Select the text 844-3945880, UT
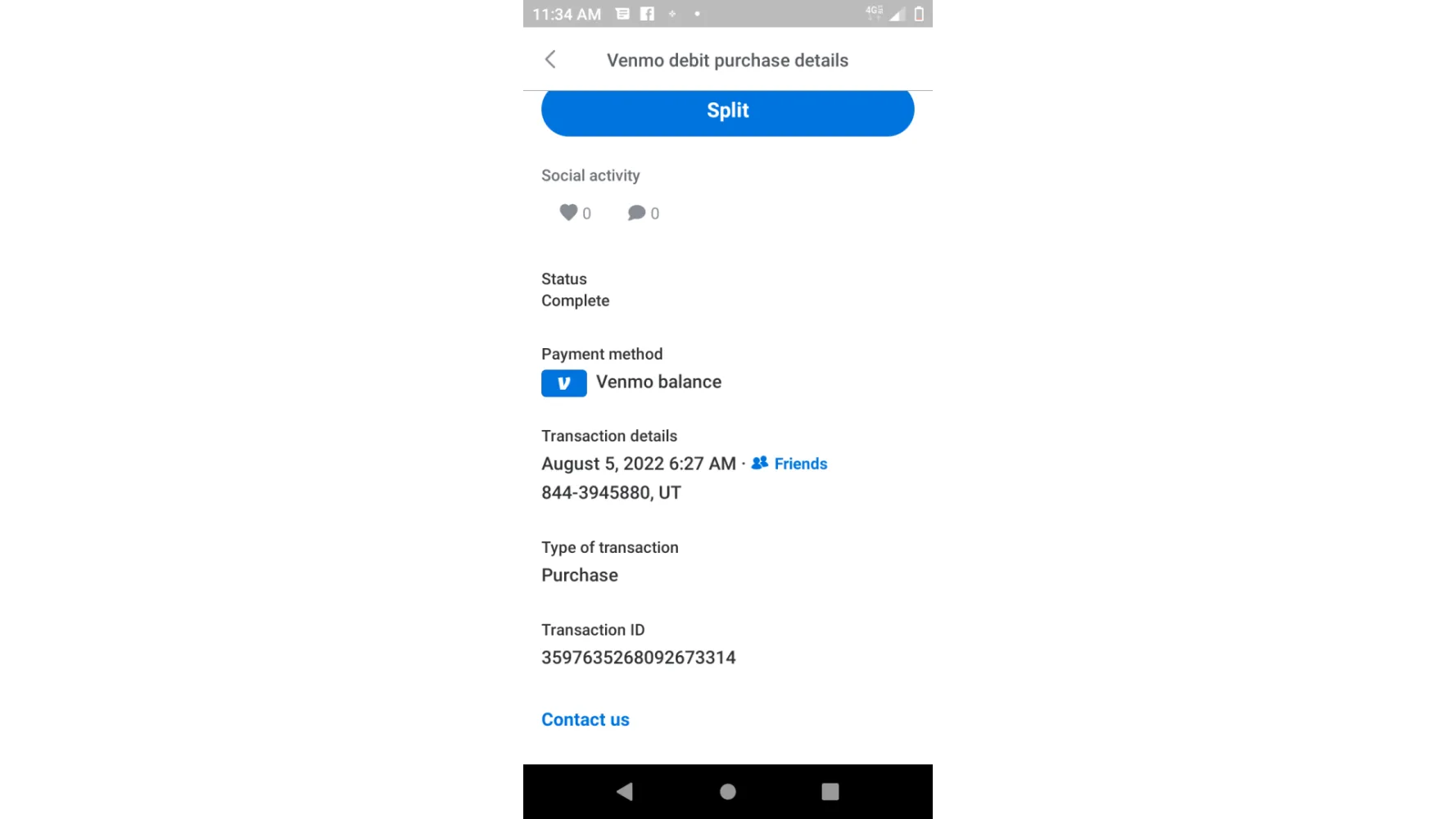 pyautogui.click(x=611, y=492)
